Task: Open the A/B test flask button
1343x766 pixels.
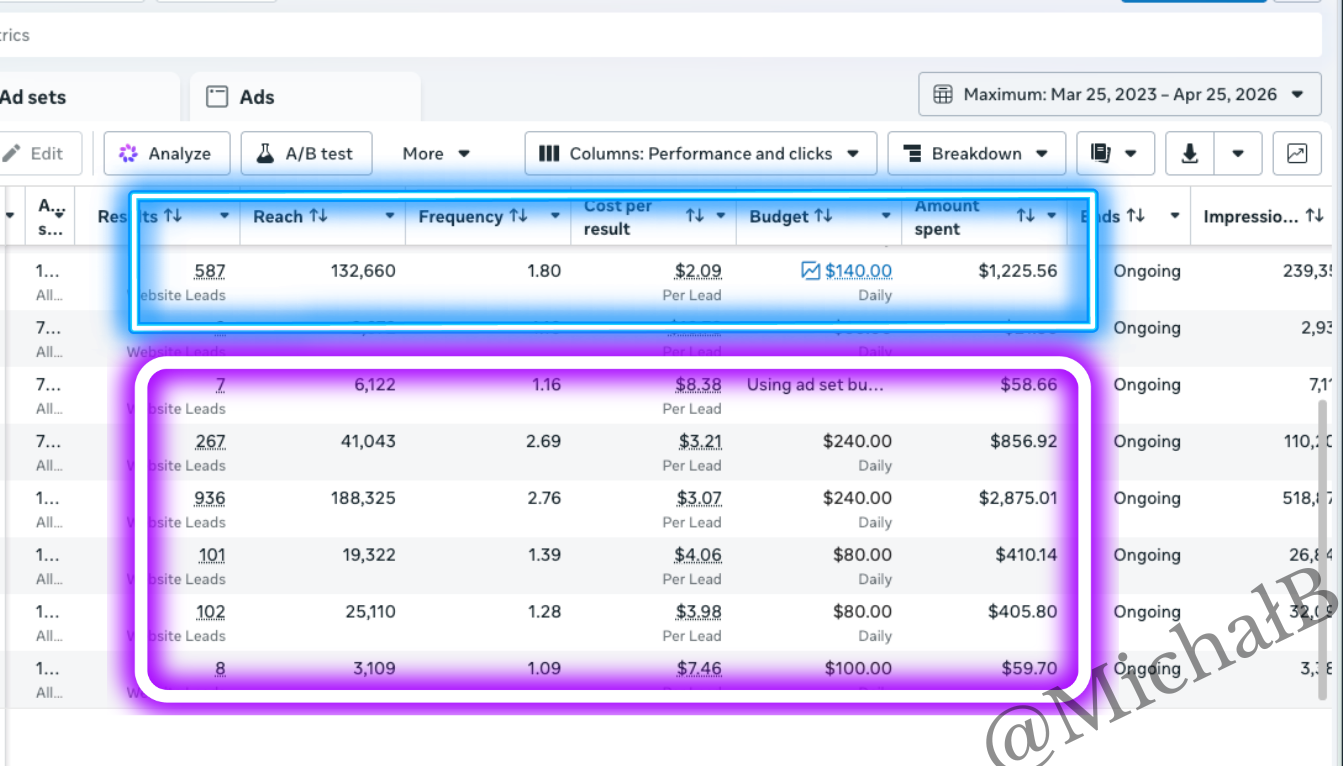Action: point(306,154)
